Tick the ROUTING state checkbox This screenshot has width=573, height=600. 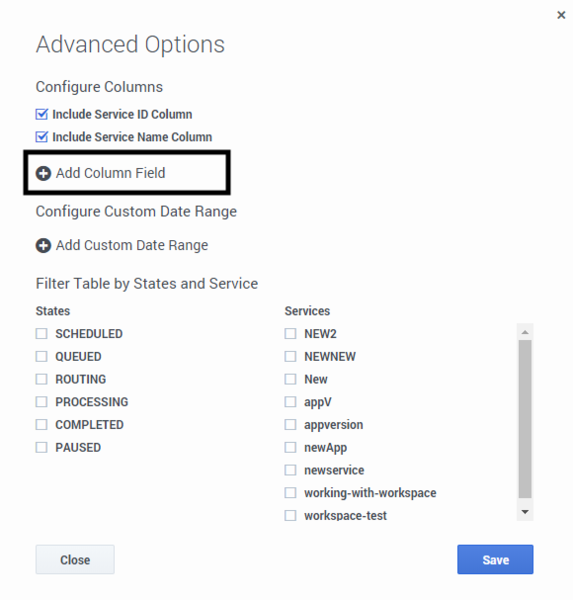coord(41,379)
